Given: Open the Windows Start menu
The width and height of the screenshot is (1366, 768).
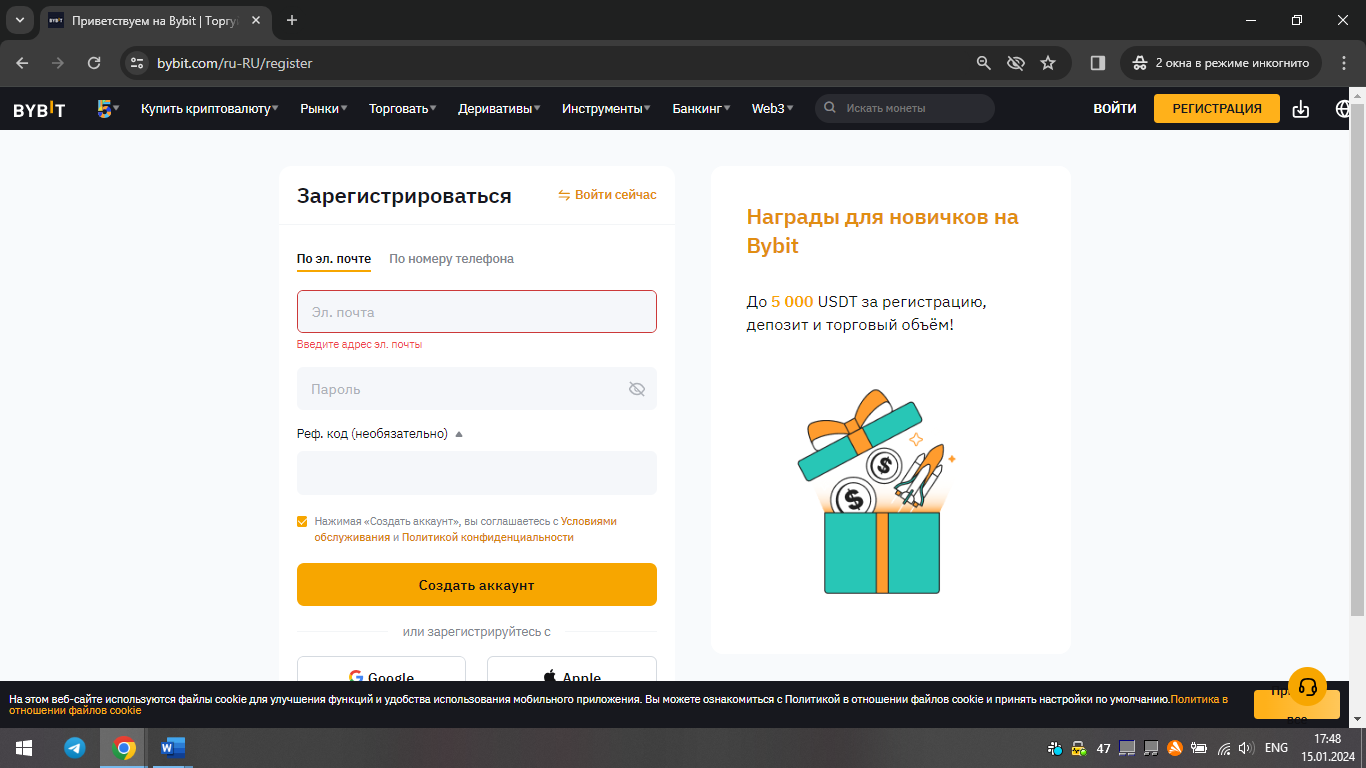Looking at the screenshot, I should pos(24,748).
